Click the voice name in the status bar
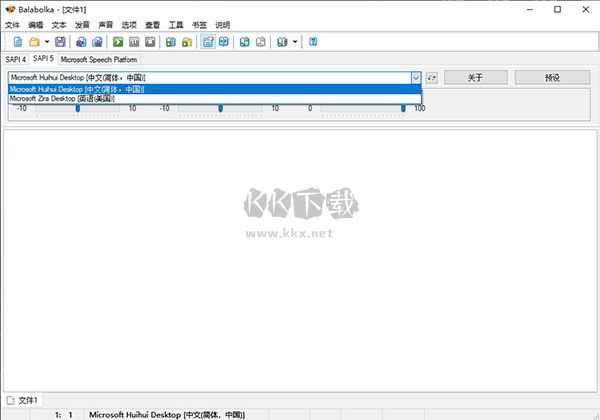Viewport: 600px width, 420px height. click(167, 415)
